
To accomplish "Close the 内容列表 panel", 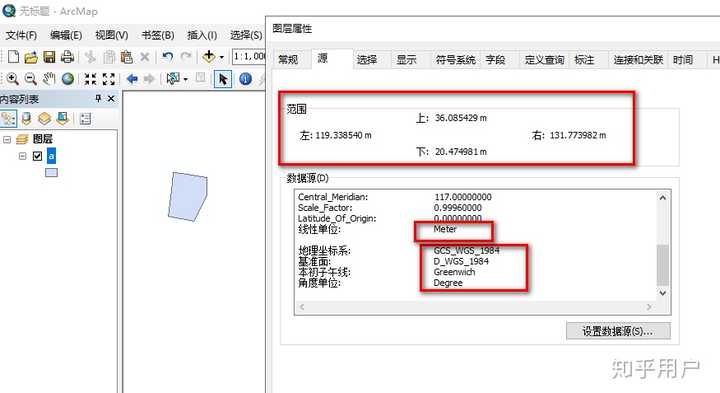I will 111,99.
